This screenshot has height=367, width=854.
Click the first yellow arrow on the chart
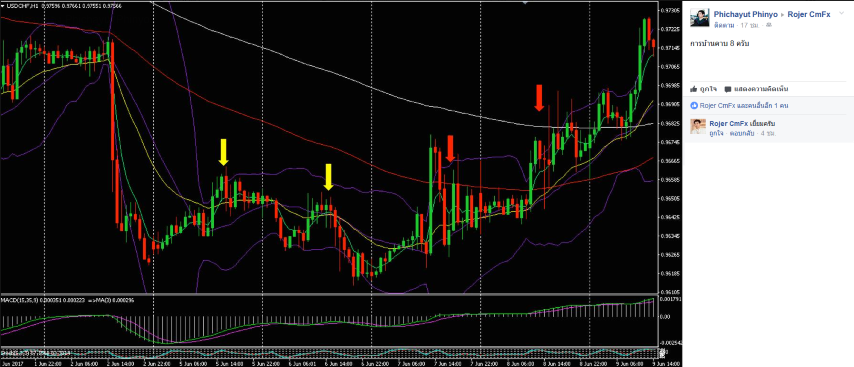pyautogui.click(x=223, y=152)
